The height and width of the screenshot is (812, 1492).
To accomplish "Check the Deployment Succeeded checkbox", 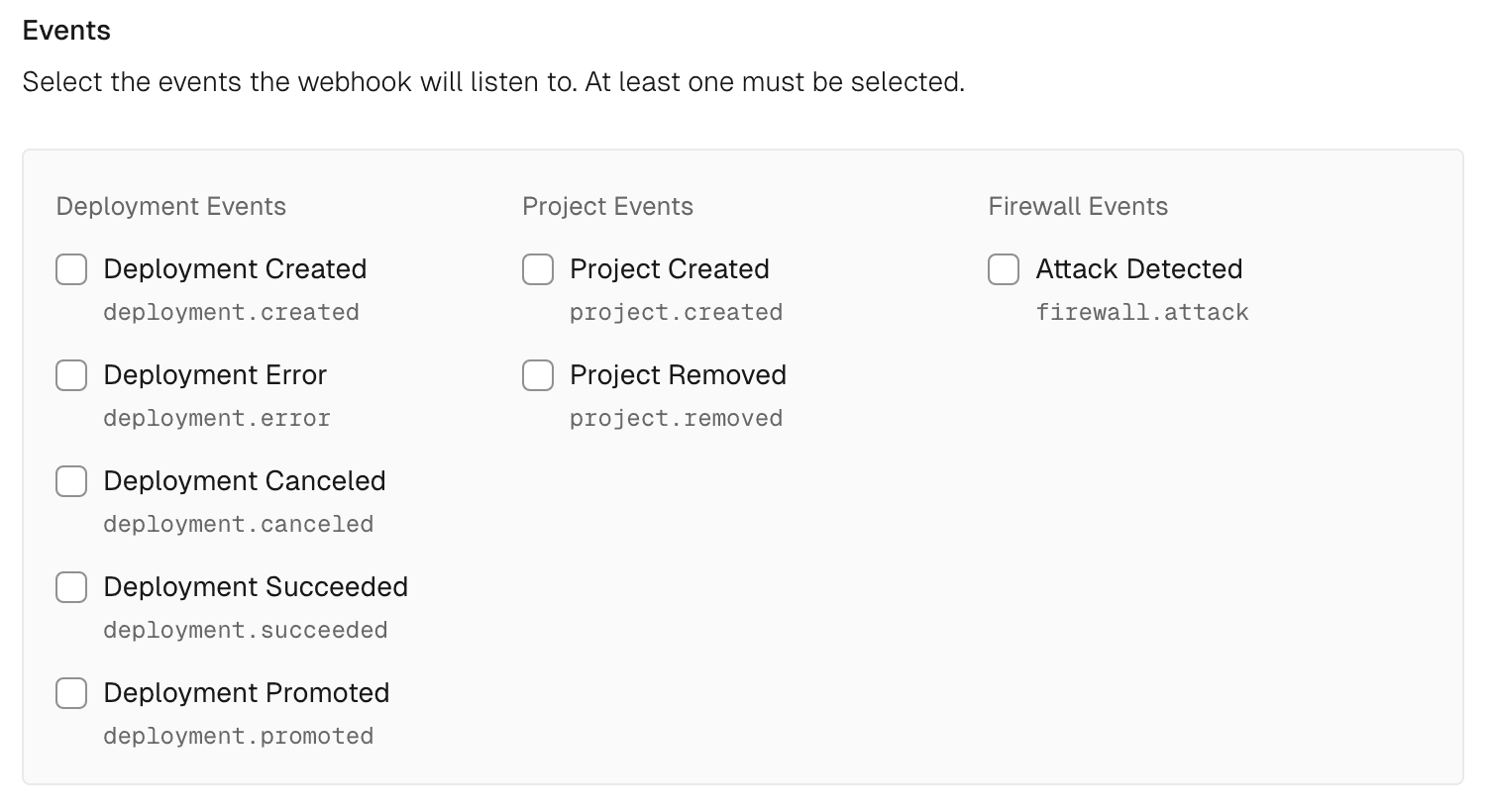I will 70,587.
